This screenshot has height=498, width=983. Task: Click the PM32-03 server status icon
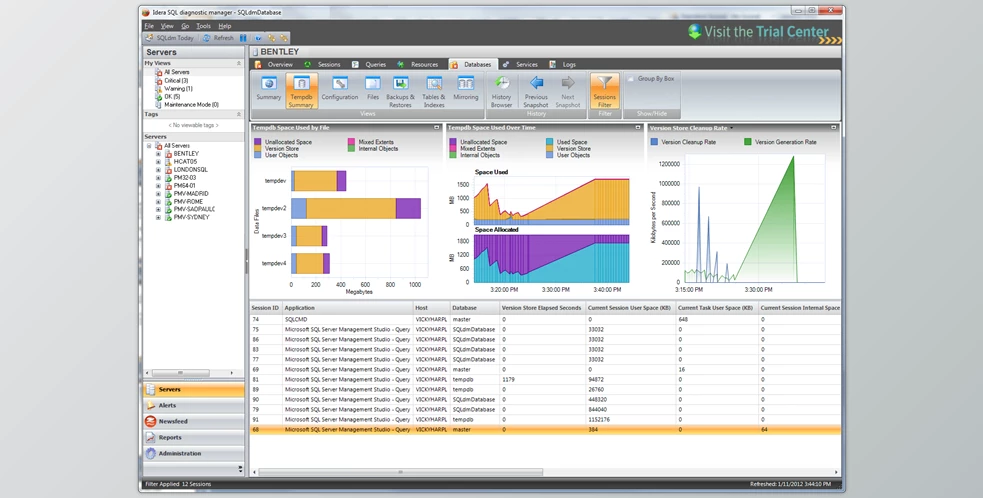click(168, 178)
